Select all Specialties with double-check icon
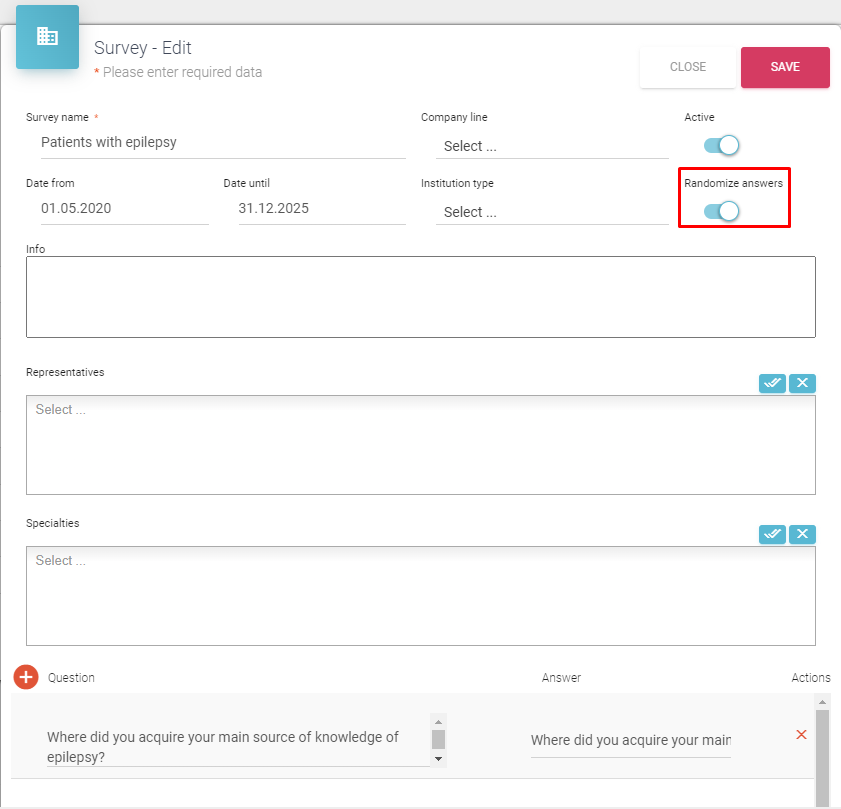The image size is (841, 809). pos(772,534)
